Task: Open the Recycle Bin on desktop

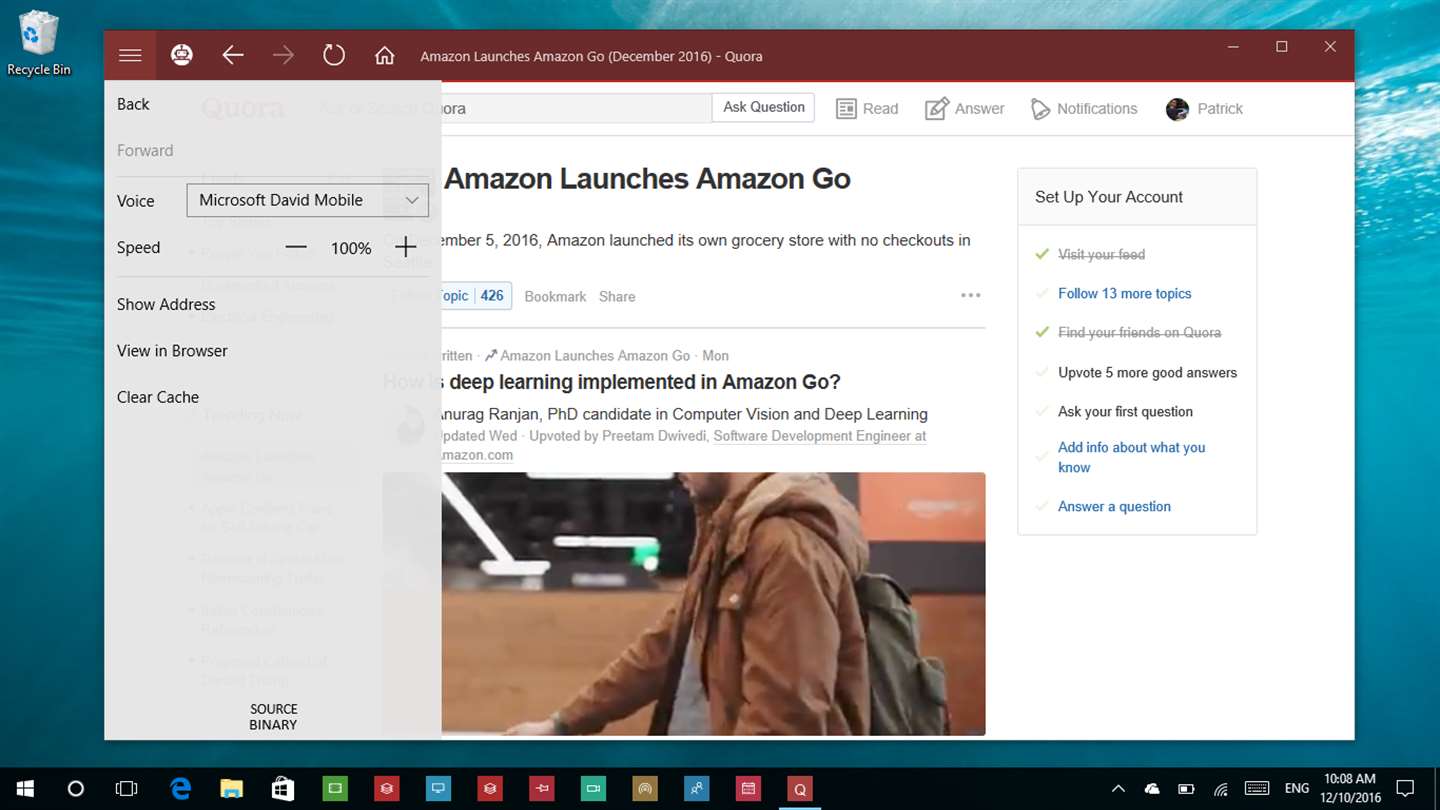Action: 39,43
